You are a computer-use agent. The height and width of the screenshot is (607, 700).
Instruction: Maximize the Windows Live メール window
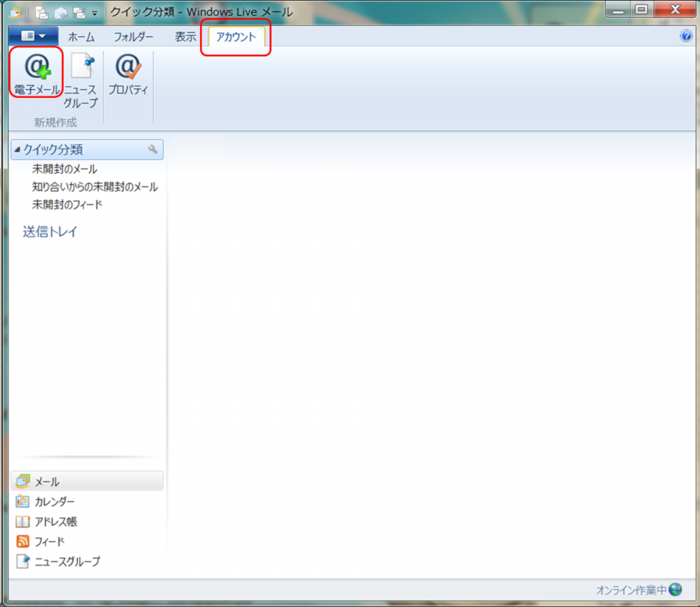pyautogui.click(x=642, y=9)
